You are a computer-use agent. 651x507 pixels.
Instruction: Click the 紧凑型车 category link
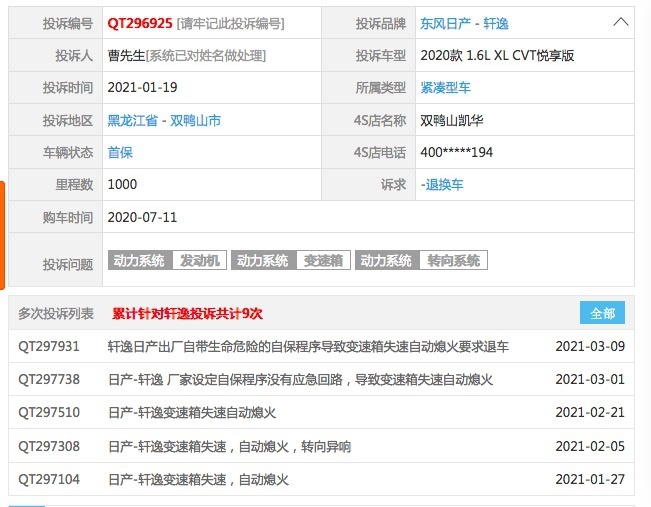[445, 88]
